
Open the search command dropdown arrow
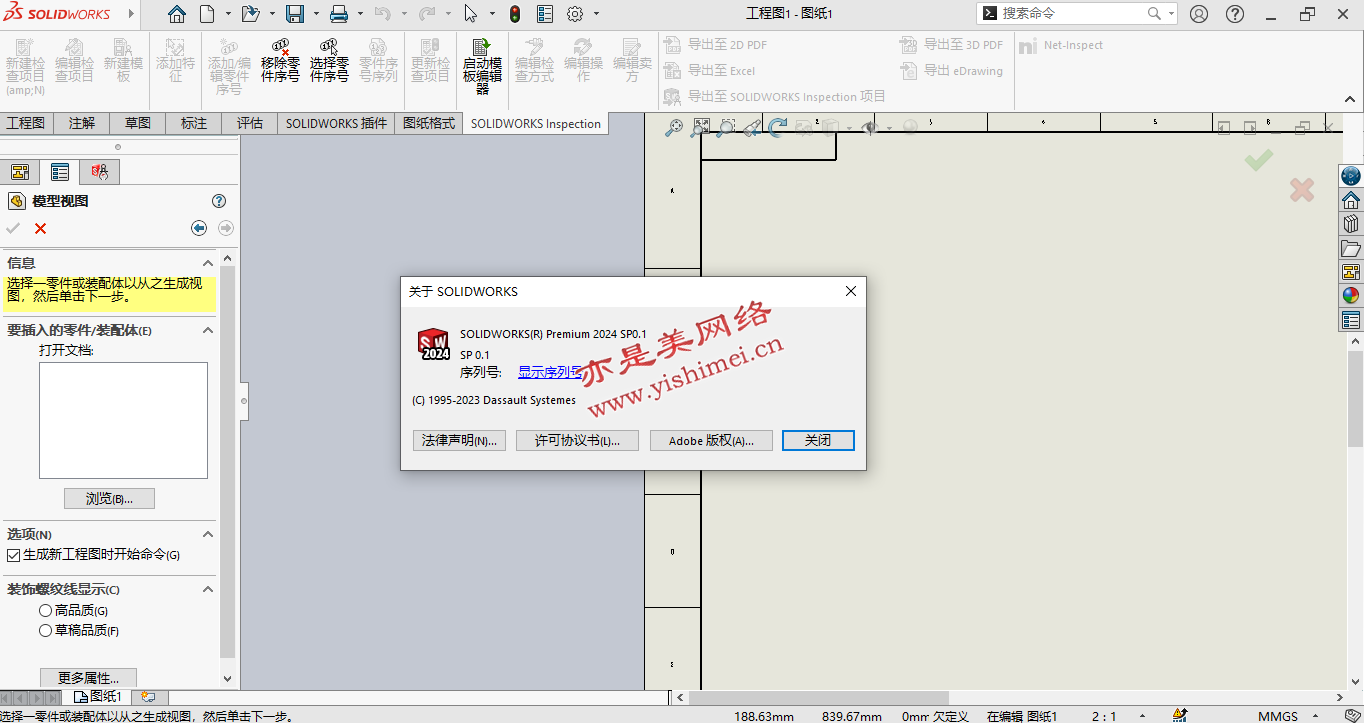click(x=1170, y=14)
